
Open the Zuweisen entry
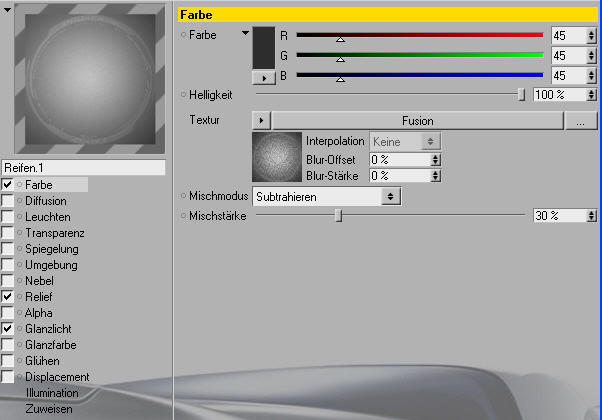point(49,409)
